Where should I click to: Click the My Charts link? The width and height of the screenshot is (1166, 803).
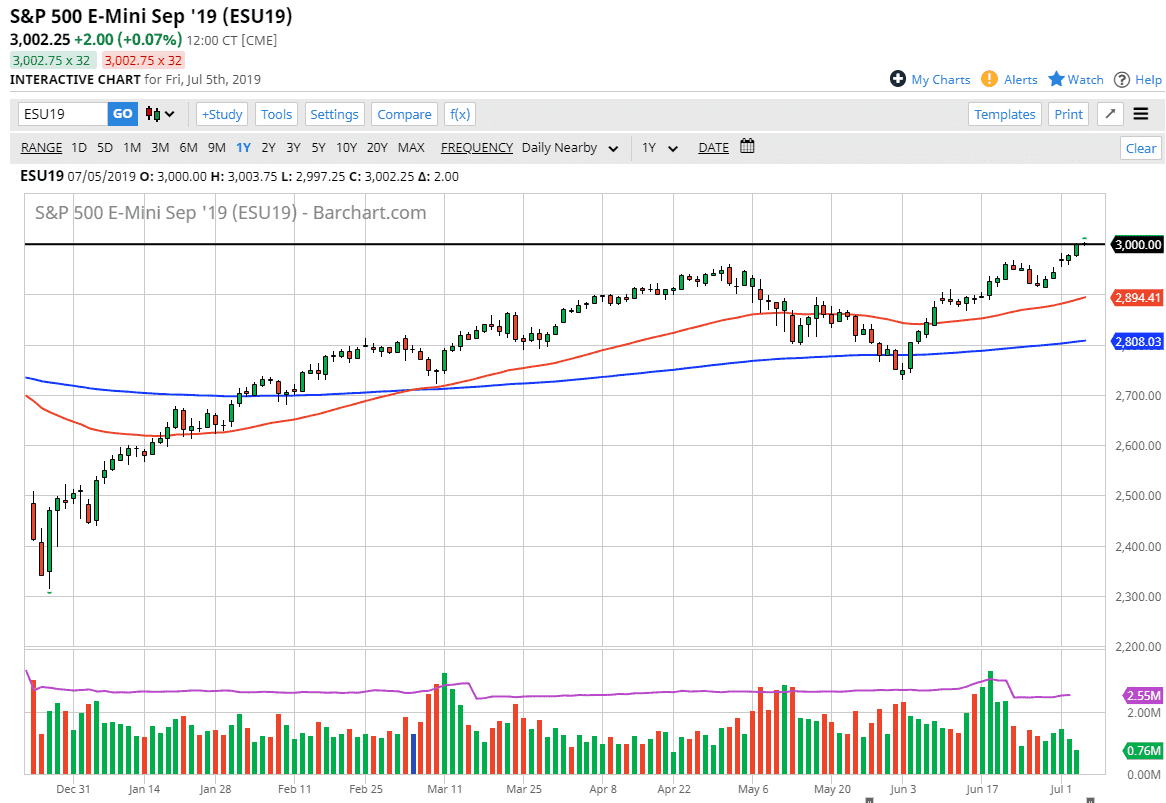click(941, 80)
